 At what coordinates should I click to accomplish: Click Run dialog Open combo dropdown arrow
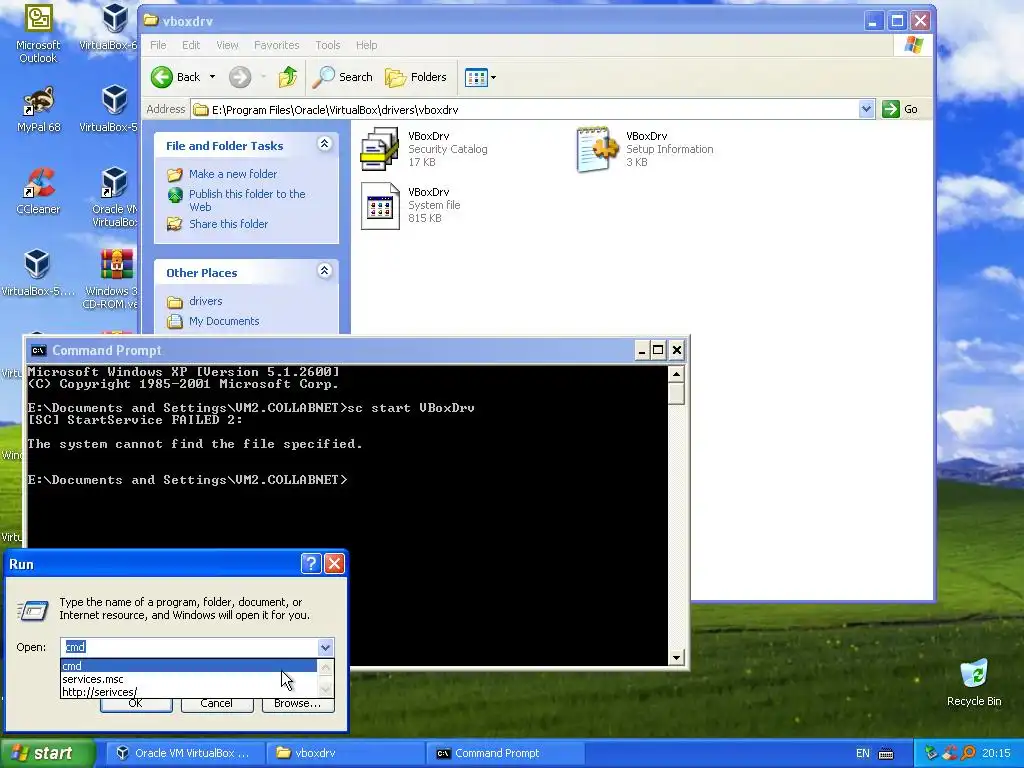tap(325, 647)
